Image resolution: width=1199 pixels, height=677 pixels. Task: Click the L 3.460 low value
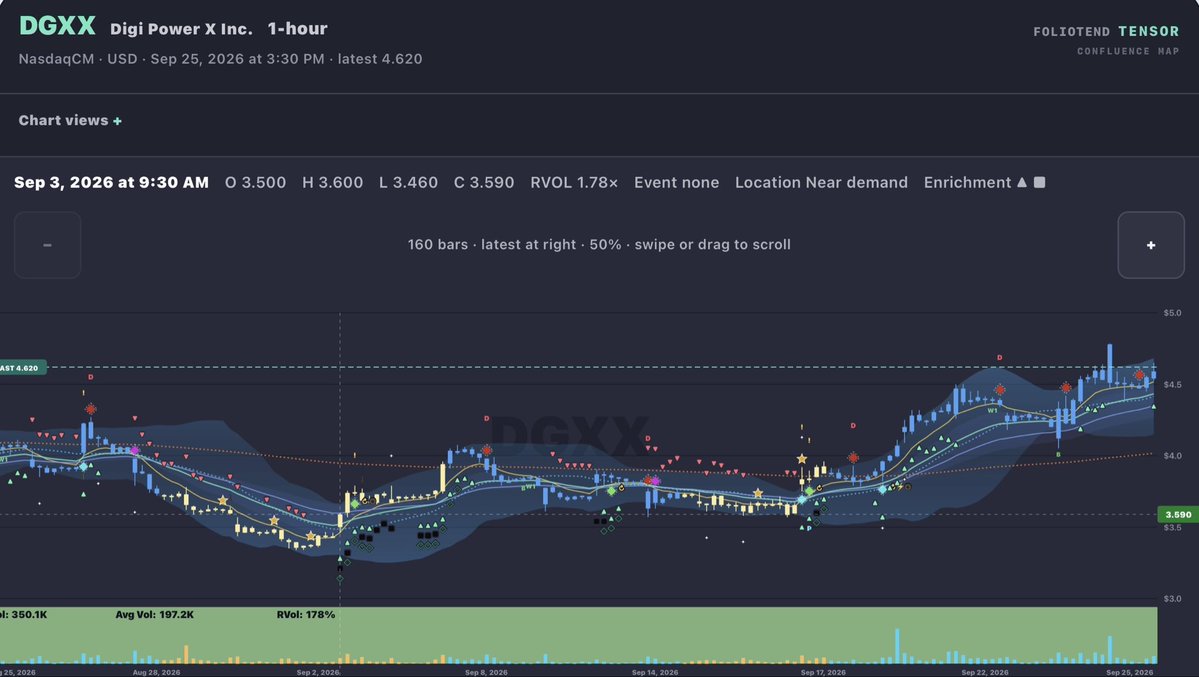[x=408, y=182]
